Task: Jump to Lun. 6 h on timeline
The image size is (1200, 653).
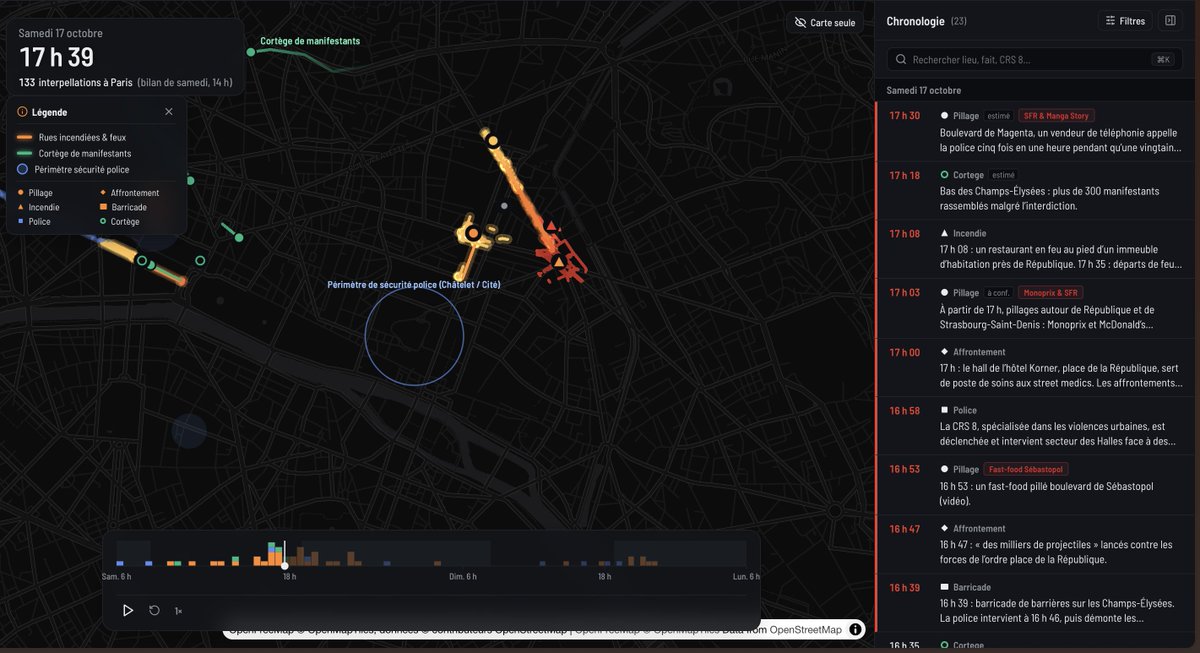Action: click(x=746, y=577)
